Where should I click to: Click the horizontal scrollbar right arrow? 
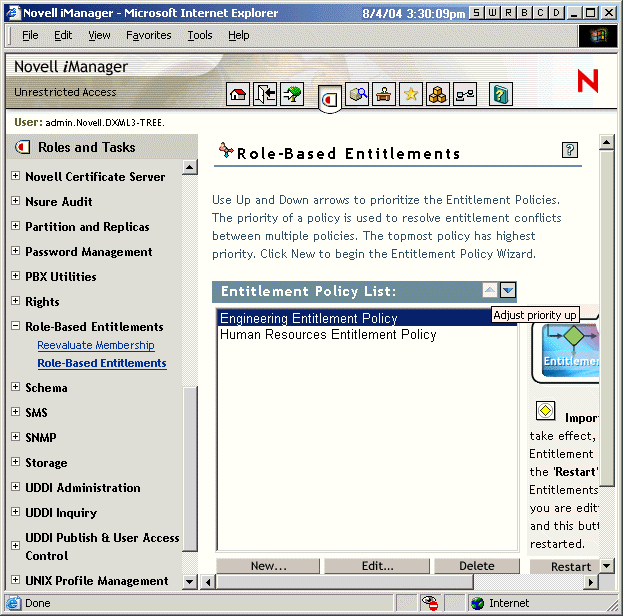[591, 582]
